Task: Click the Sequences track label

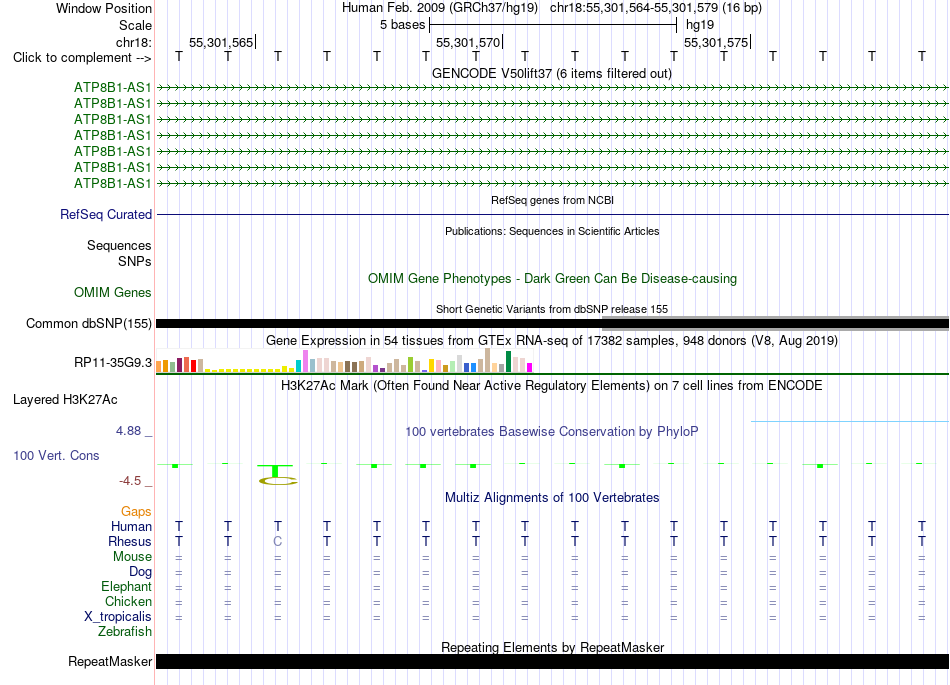Action: (119, 245)
